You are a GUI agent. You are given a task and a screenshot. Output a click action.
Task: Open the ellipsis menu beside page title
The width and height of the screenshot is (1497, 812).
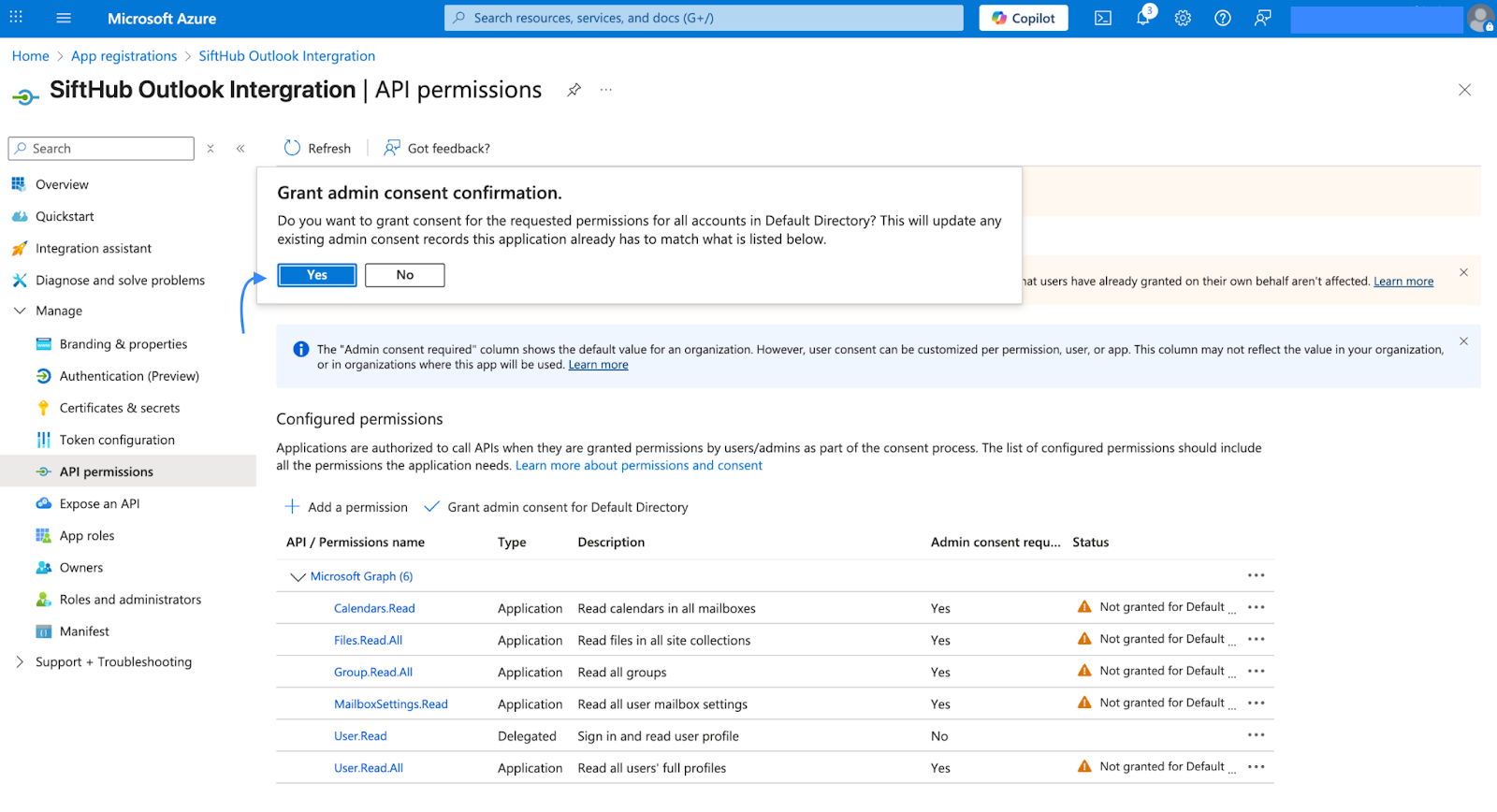pos(606,90)
